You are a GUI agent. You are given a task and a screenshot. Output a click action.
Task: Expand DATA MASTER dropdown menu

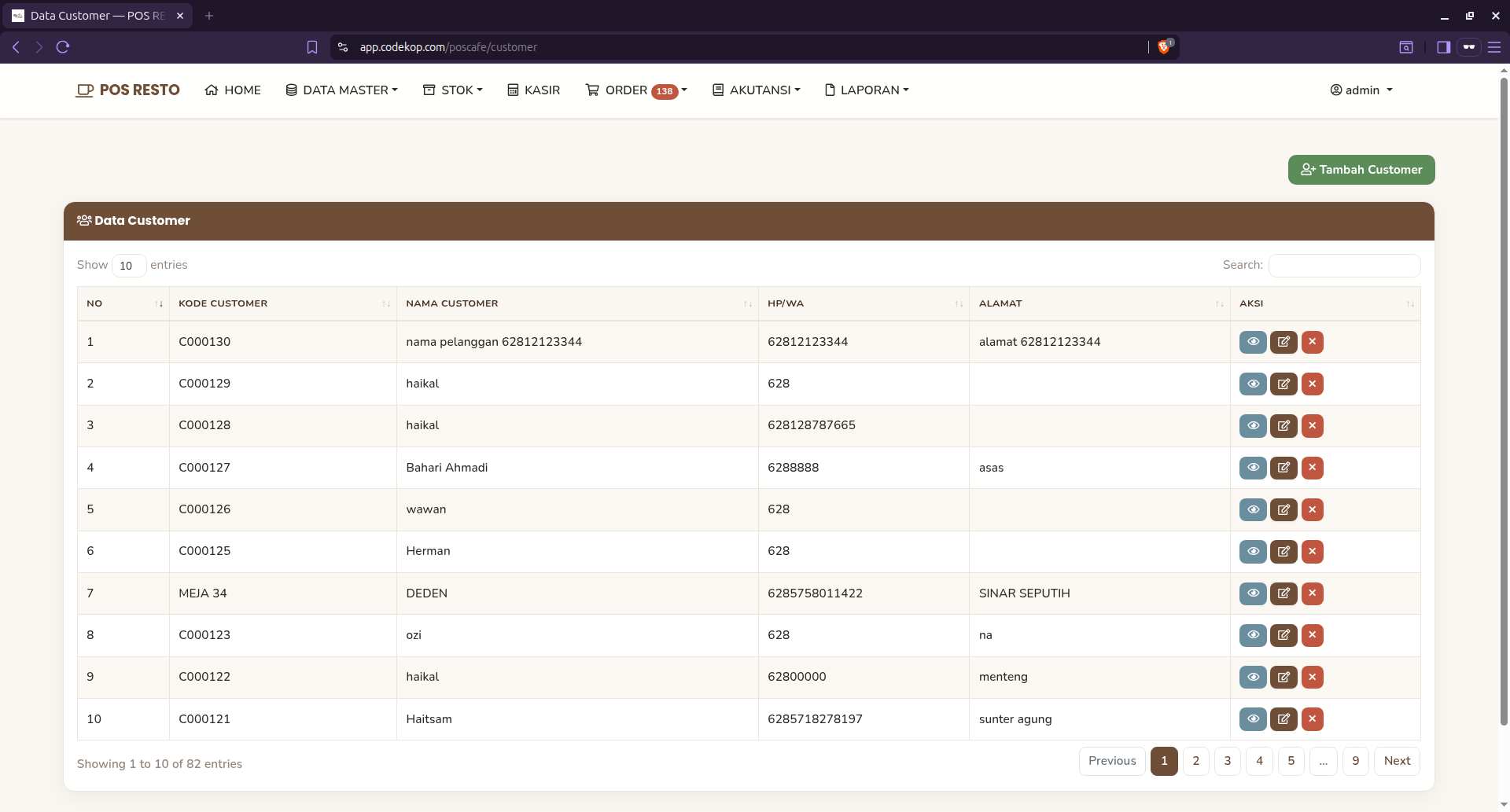pos(342,90)
